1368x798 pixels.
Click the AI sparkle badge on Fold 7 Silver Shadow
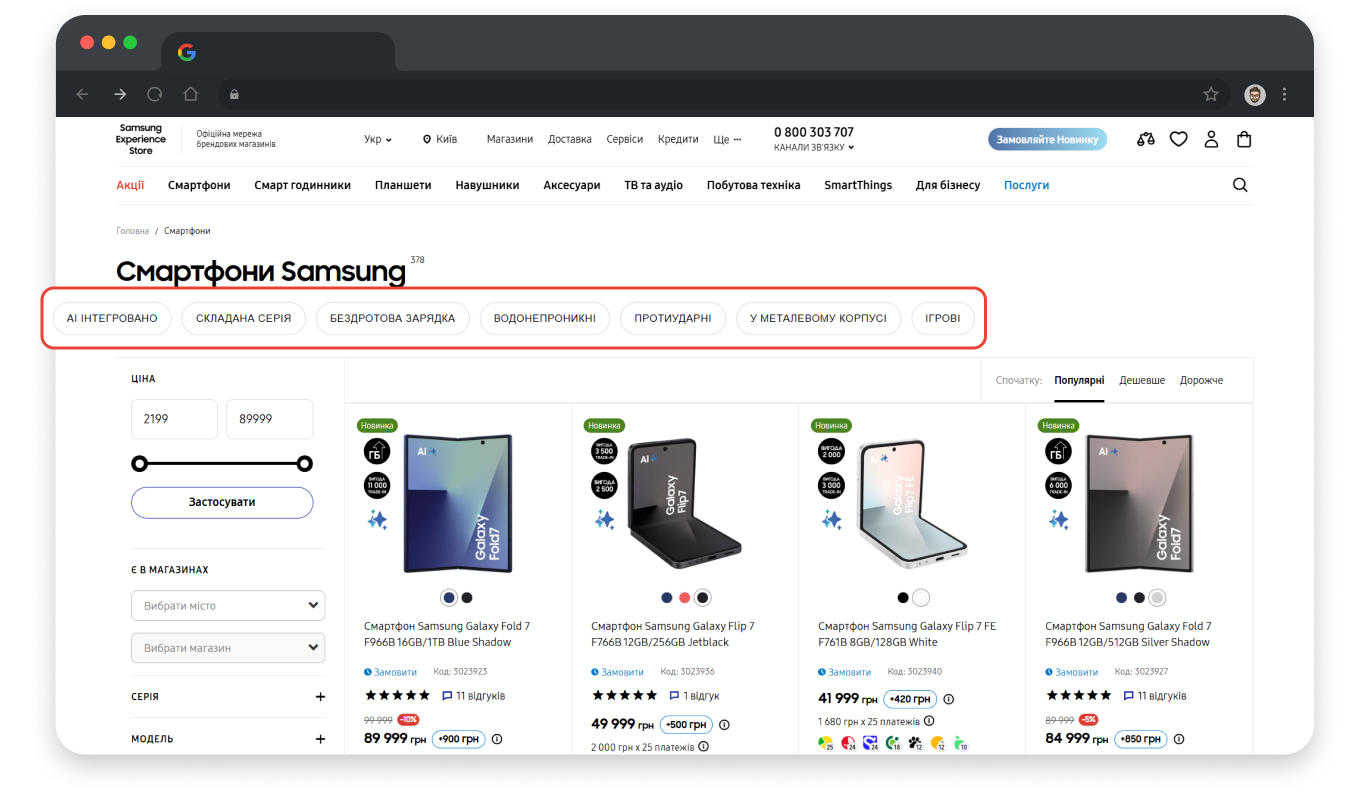(x=1058, y=520)
